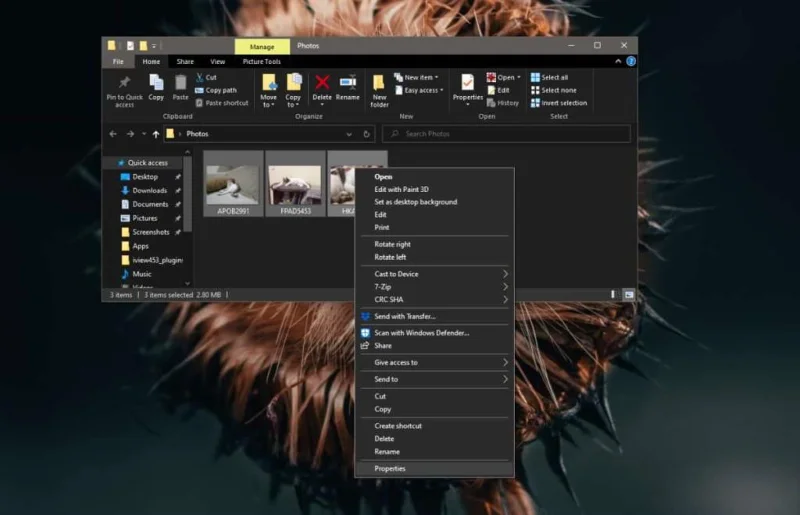
Task: Click Paste shortcut in ribbon
Action: coord(222,103)
